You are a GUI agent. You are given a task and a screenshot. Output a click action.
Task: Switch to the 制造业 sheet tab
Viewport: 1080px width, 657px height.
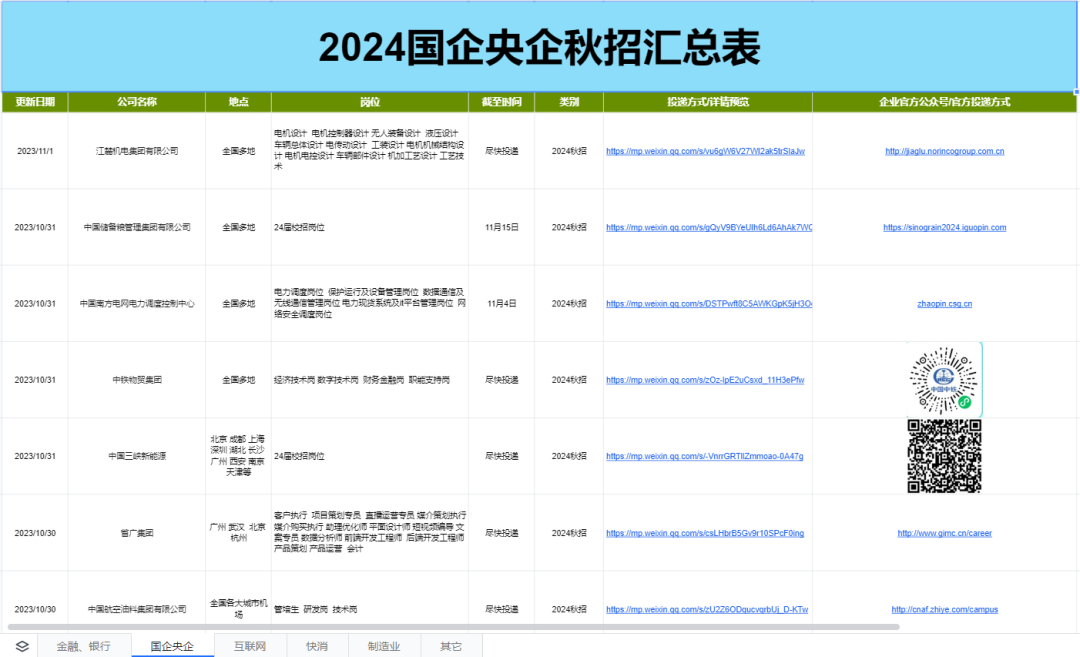click(x=384, y=646)
